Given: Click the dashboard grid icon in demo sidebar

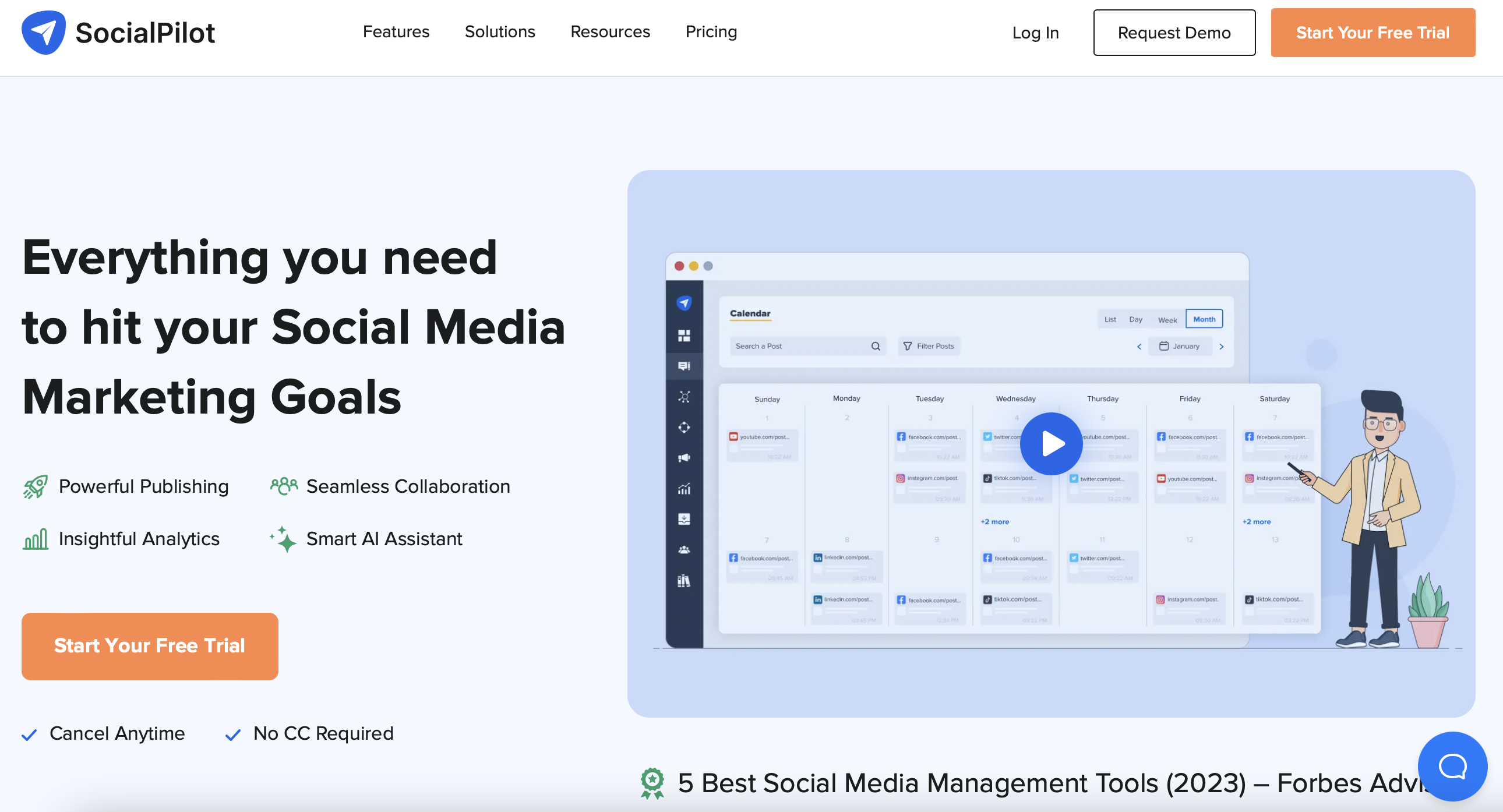Looking at the screenshot, I should click(684, 336).
